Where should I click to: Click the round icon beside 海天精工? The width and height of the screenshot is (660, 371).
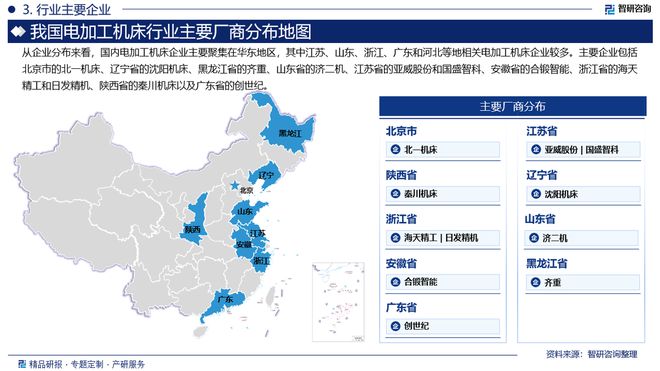395,238
